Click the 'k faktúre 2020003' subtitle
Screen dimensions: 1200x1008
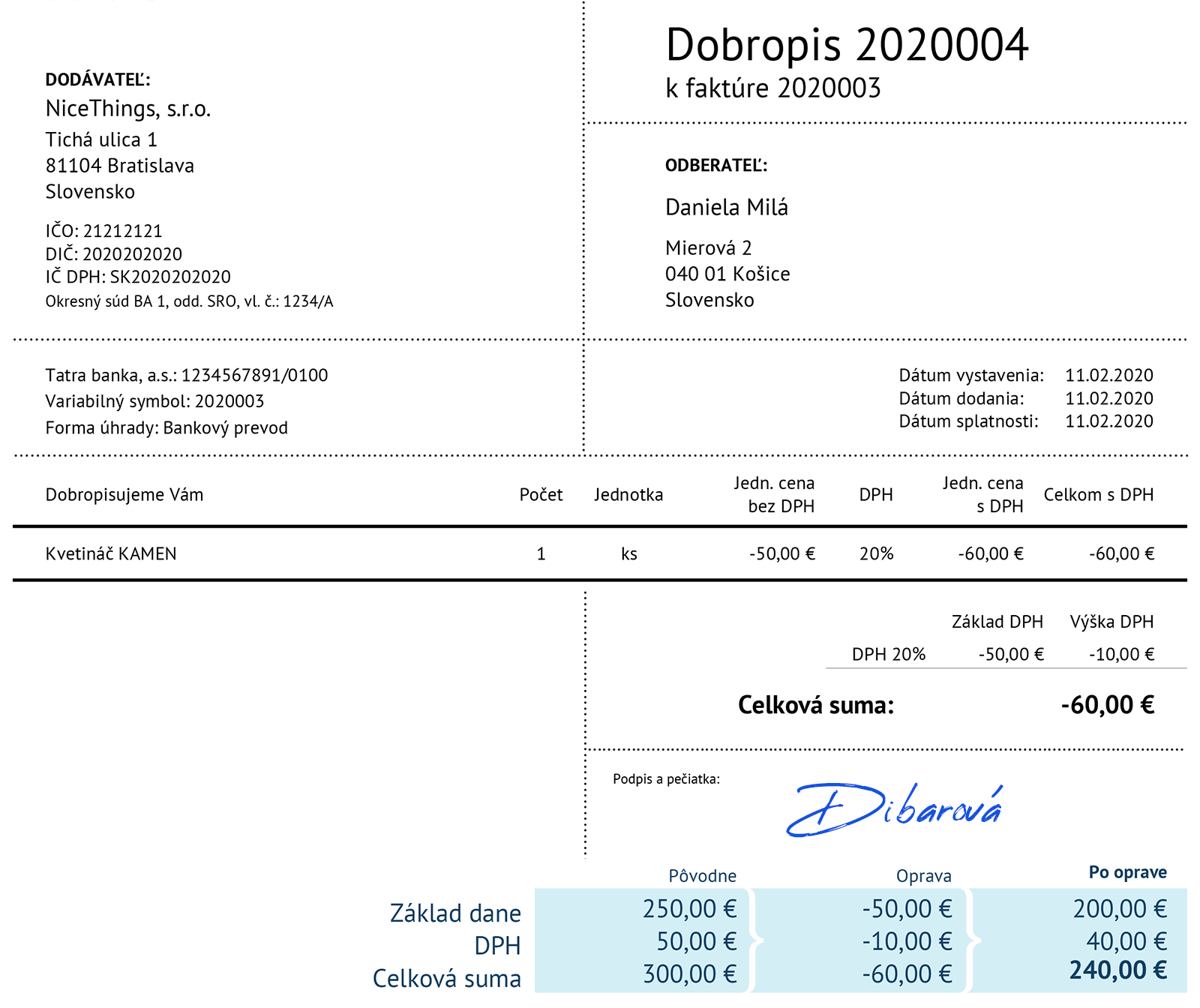(772, 88)
